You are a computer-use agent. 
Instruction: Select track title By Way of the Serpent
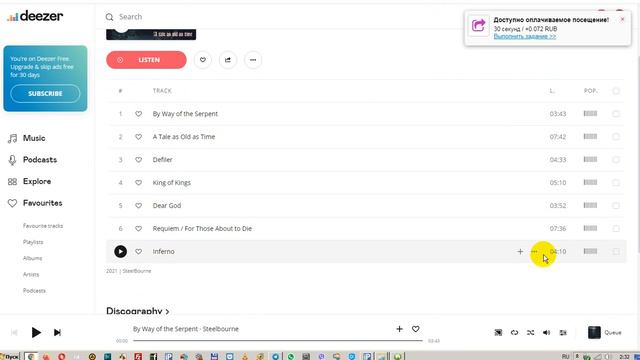(x=185, y=114)
